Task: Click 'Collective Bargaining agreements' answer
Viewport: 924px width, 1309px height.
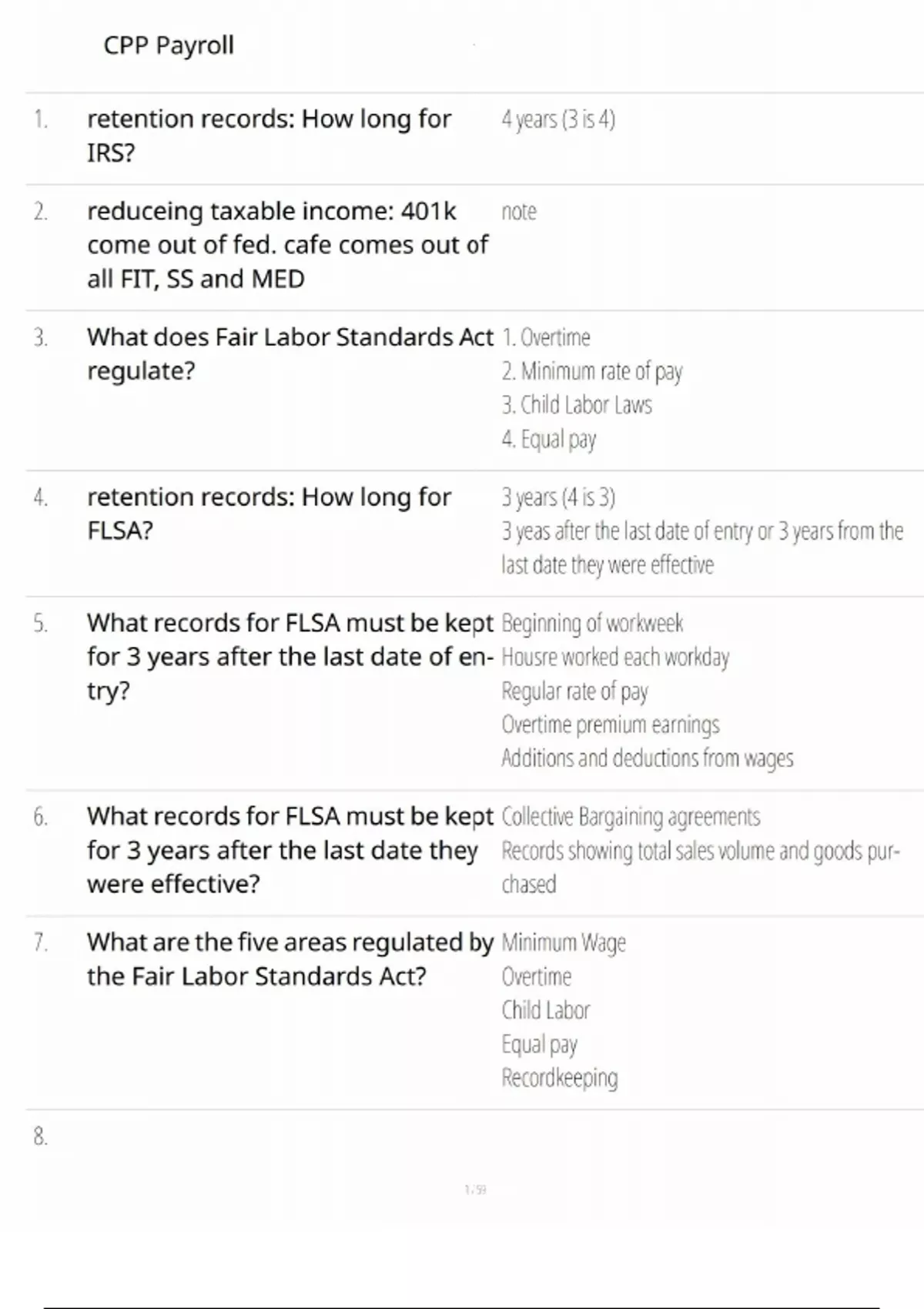Action: coord(631,816)
